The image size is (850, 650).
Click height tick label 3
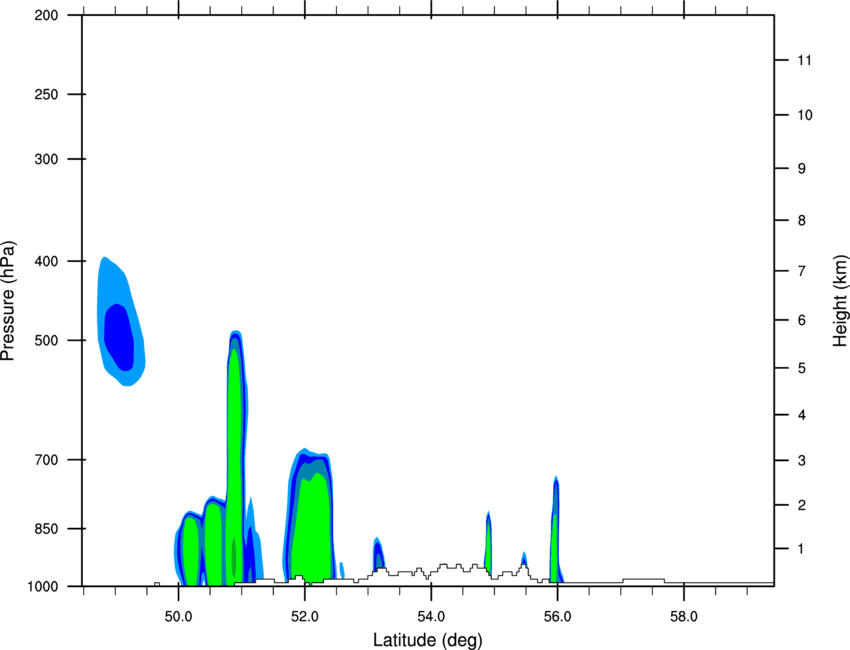(x=802, y=461)
